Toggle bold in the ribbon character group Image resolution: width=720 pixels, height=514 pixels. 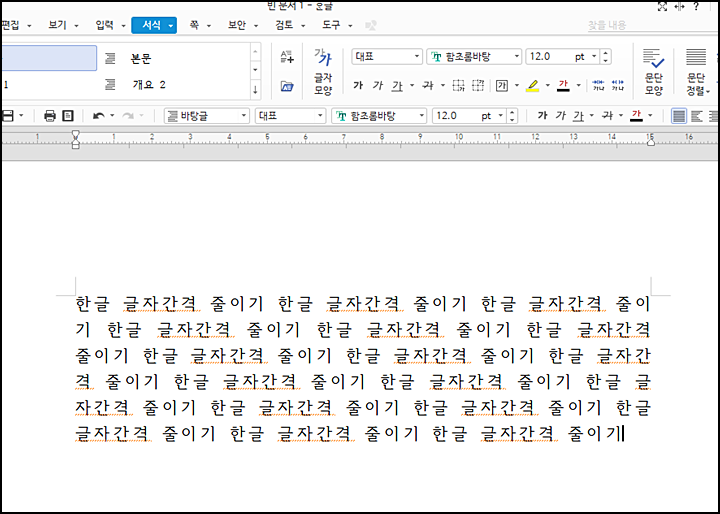pyautogui.click(x=358, y=85)
